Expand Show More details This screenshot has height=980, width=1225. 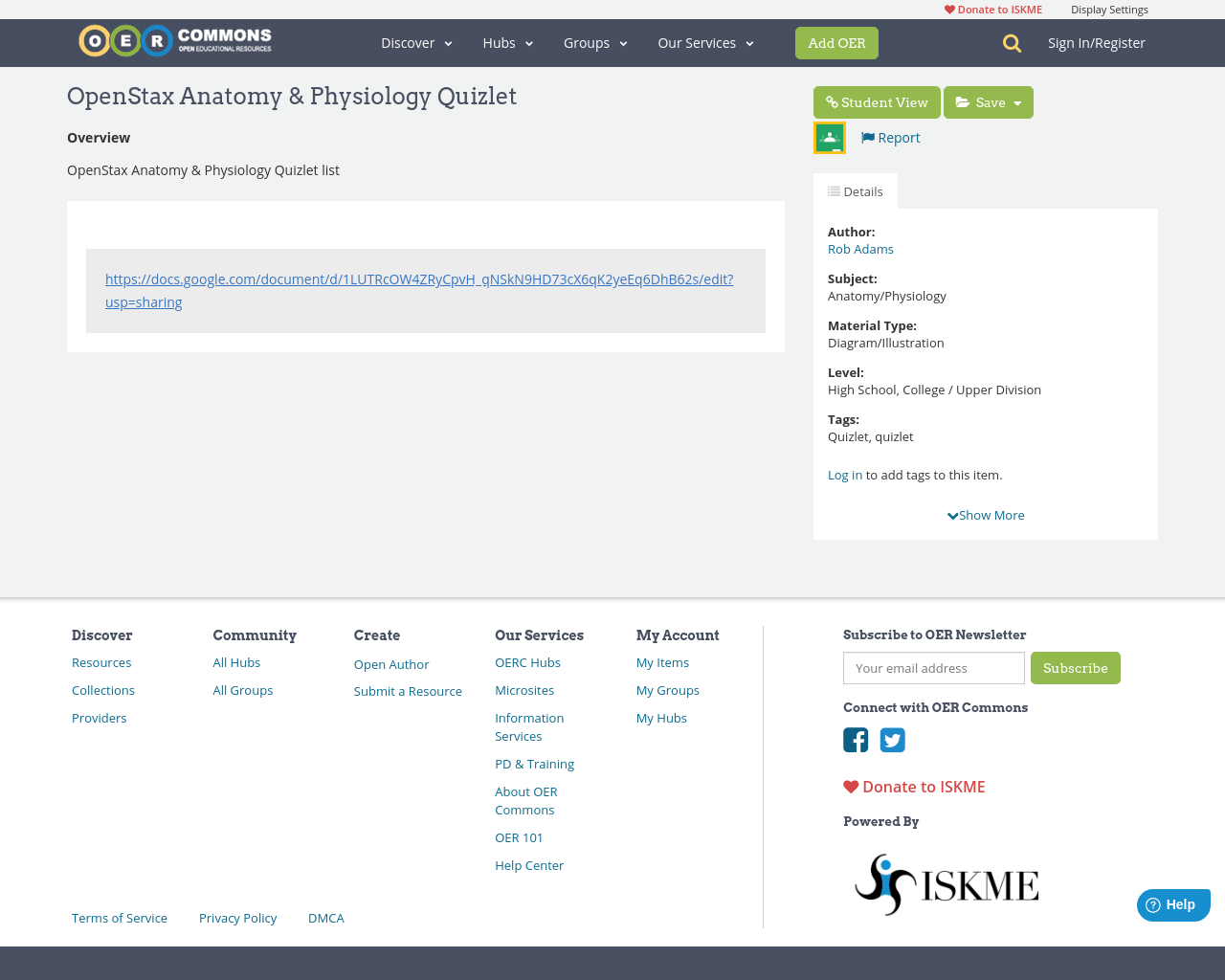(x=986, y=515)
